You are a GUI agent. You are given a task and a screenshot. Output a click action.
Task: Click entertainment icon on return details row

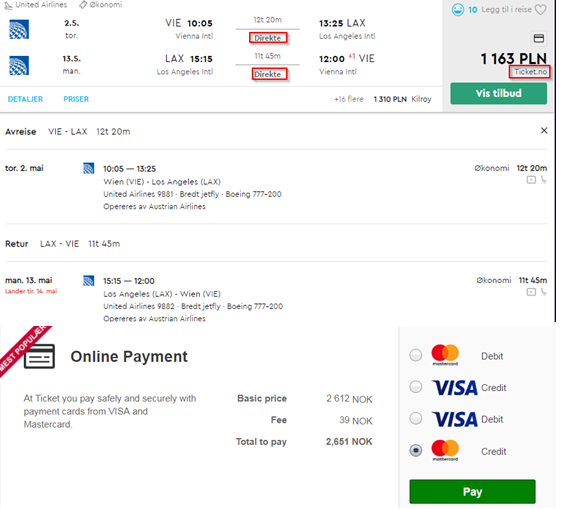(531, 292)
